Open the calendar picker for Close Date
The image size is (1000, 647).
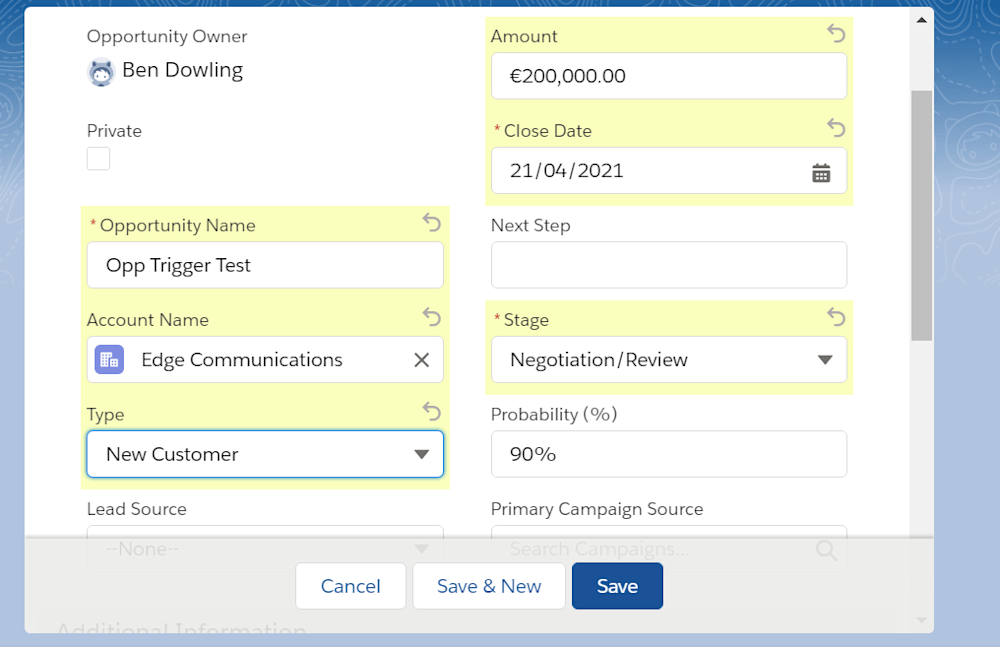(x=821, y=172)
